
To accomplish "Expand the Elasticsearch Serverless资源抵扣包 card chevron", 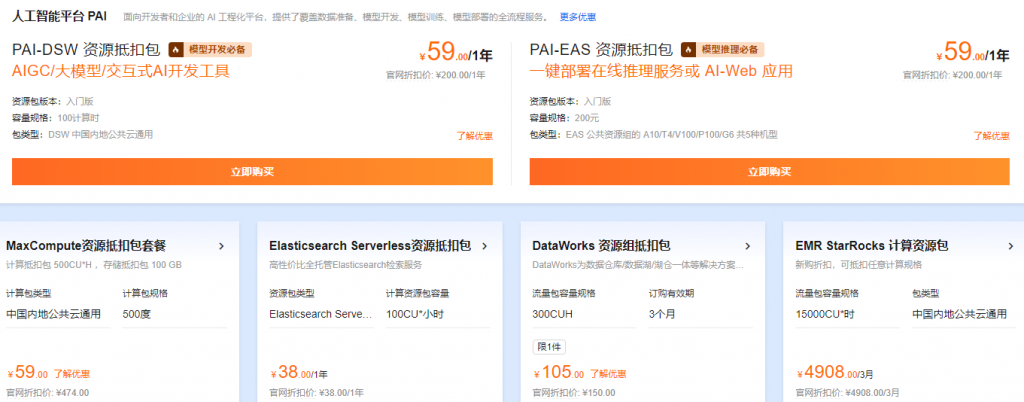I will [x=485, y=246].
